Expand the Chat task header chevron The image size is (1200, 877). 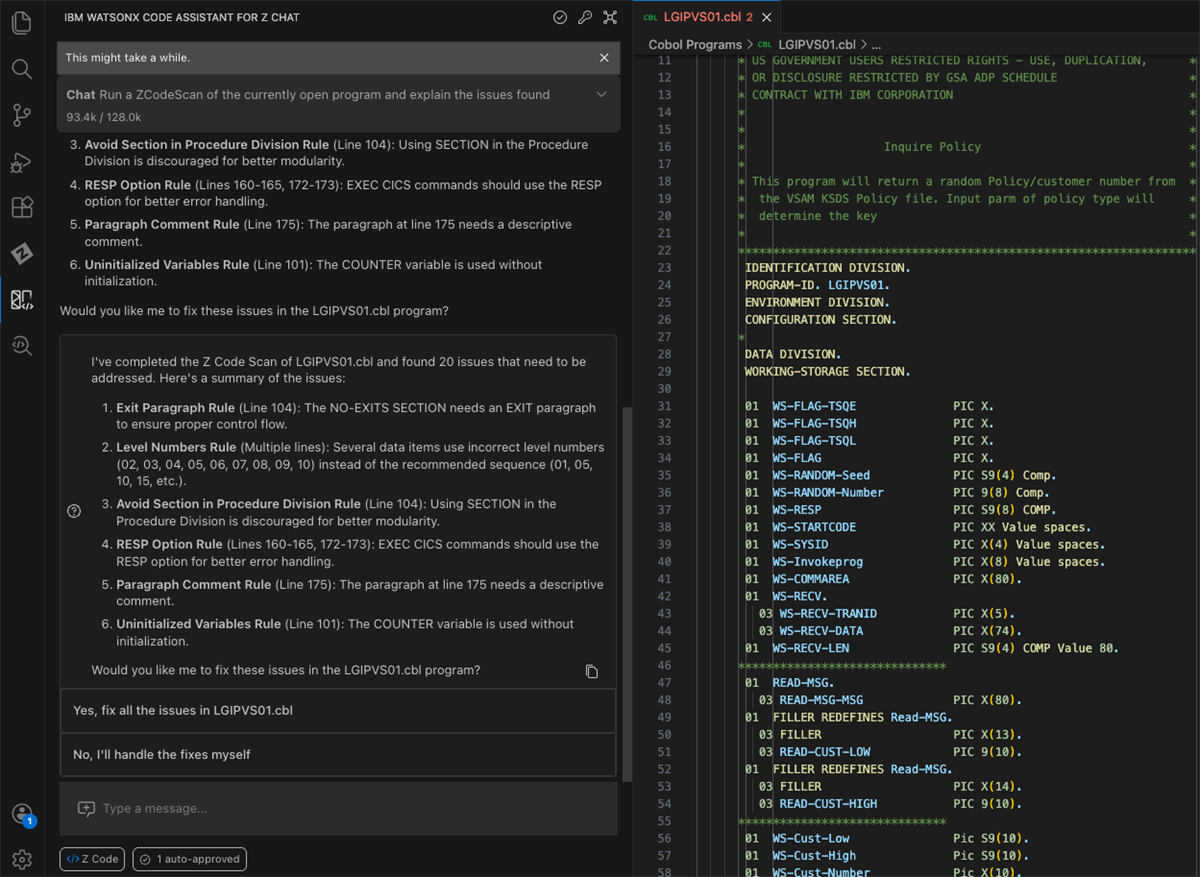tap(601, 95)
